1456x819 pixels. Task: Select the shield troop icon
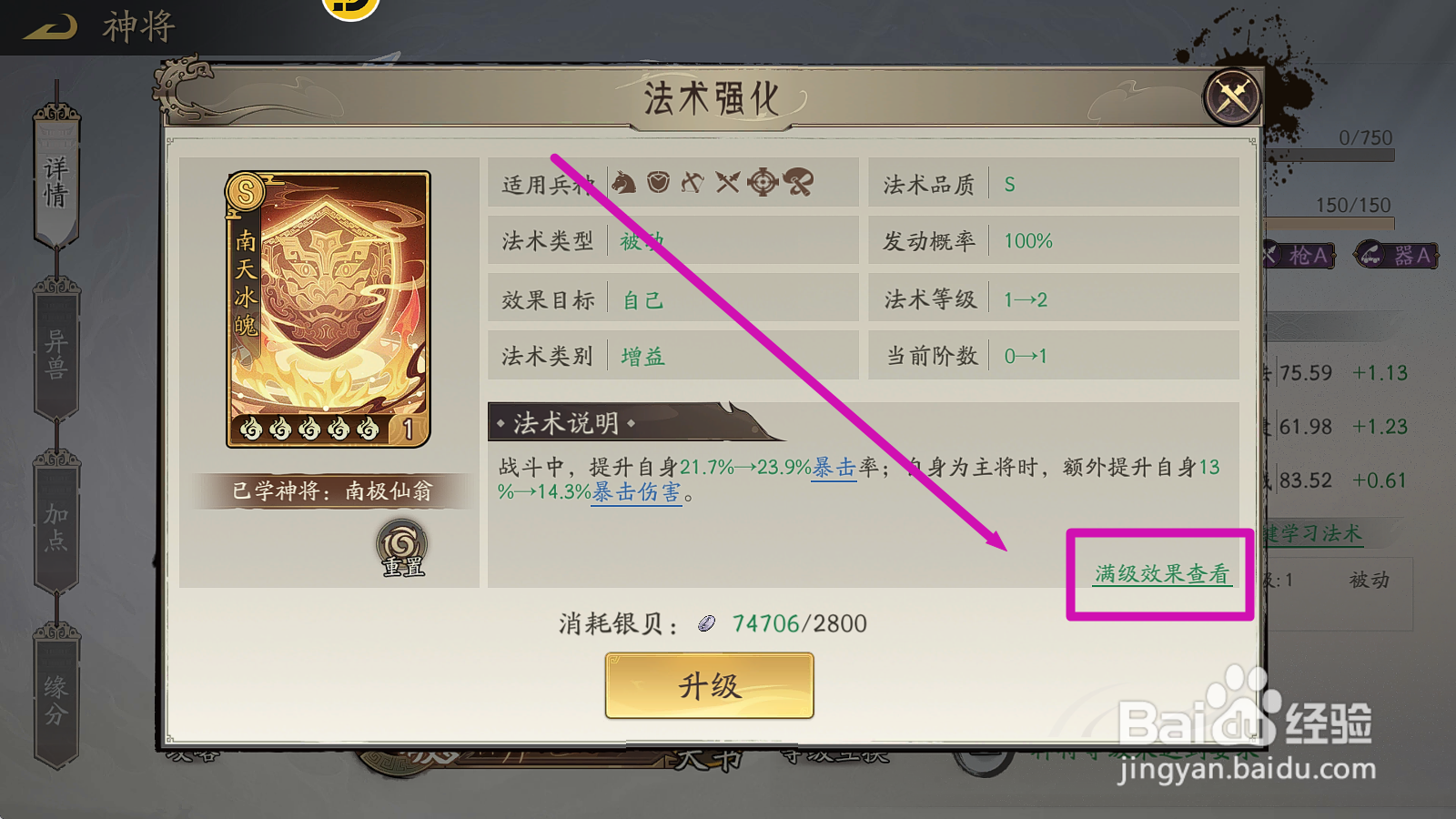pos(658,183)
